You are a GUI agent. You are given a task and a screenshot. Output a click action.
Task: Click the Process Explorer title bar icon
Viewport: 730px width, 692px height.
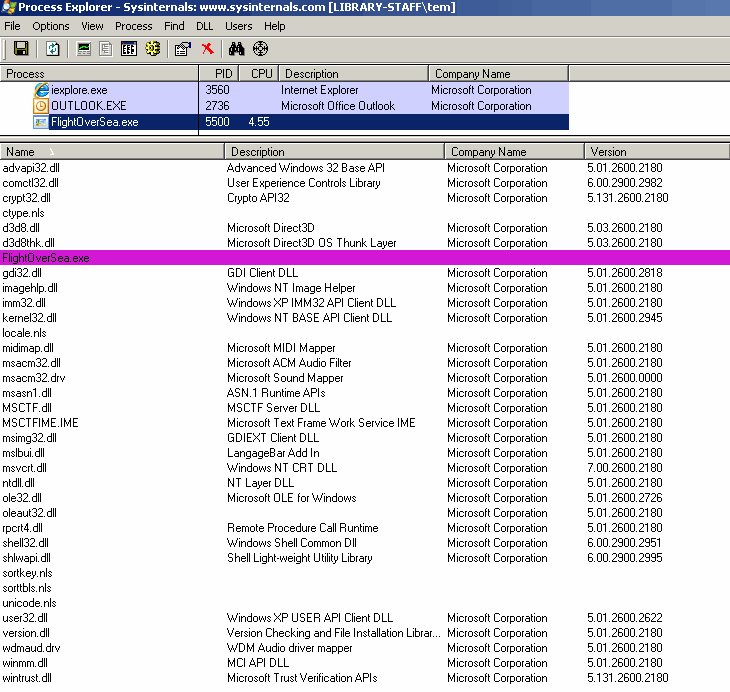[x=8, y=7]
